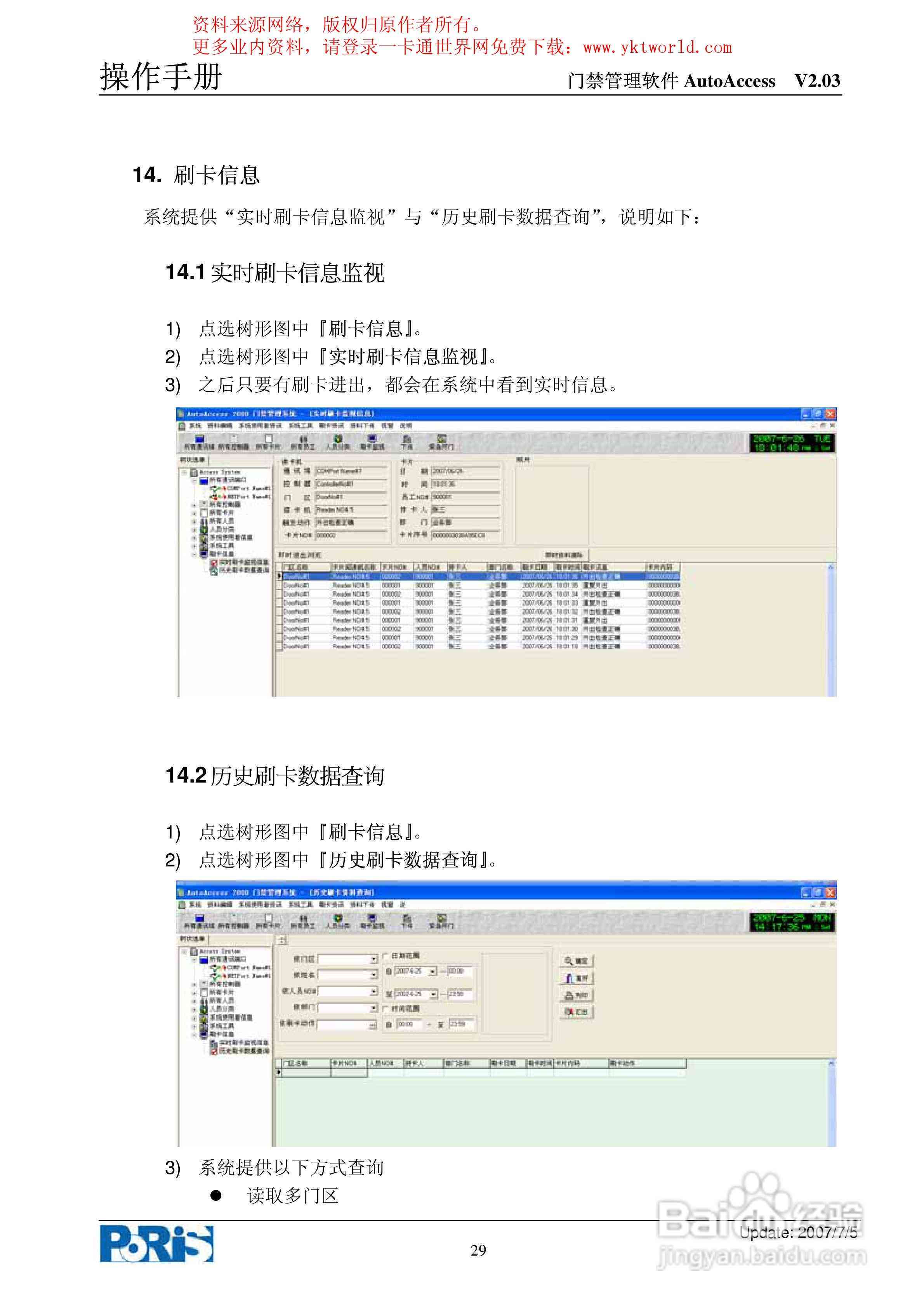Click 持卡人 field showing 张三

point(465,509)
